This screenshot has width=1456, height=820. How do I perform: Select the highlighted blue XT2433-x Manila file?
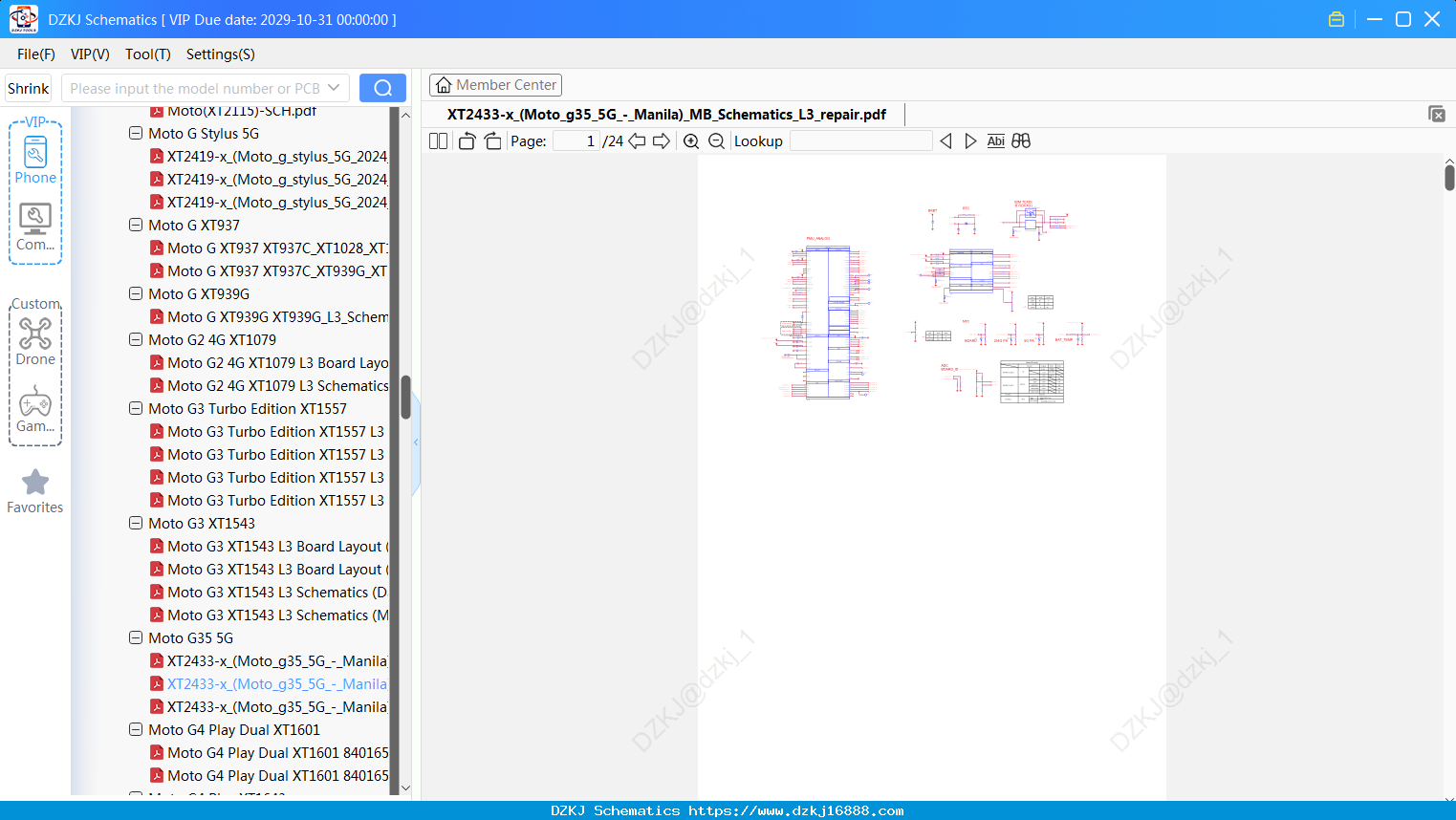(x=270, y=684)
